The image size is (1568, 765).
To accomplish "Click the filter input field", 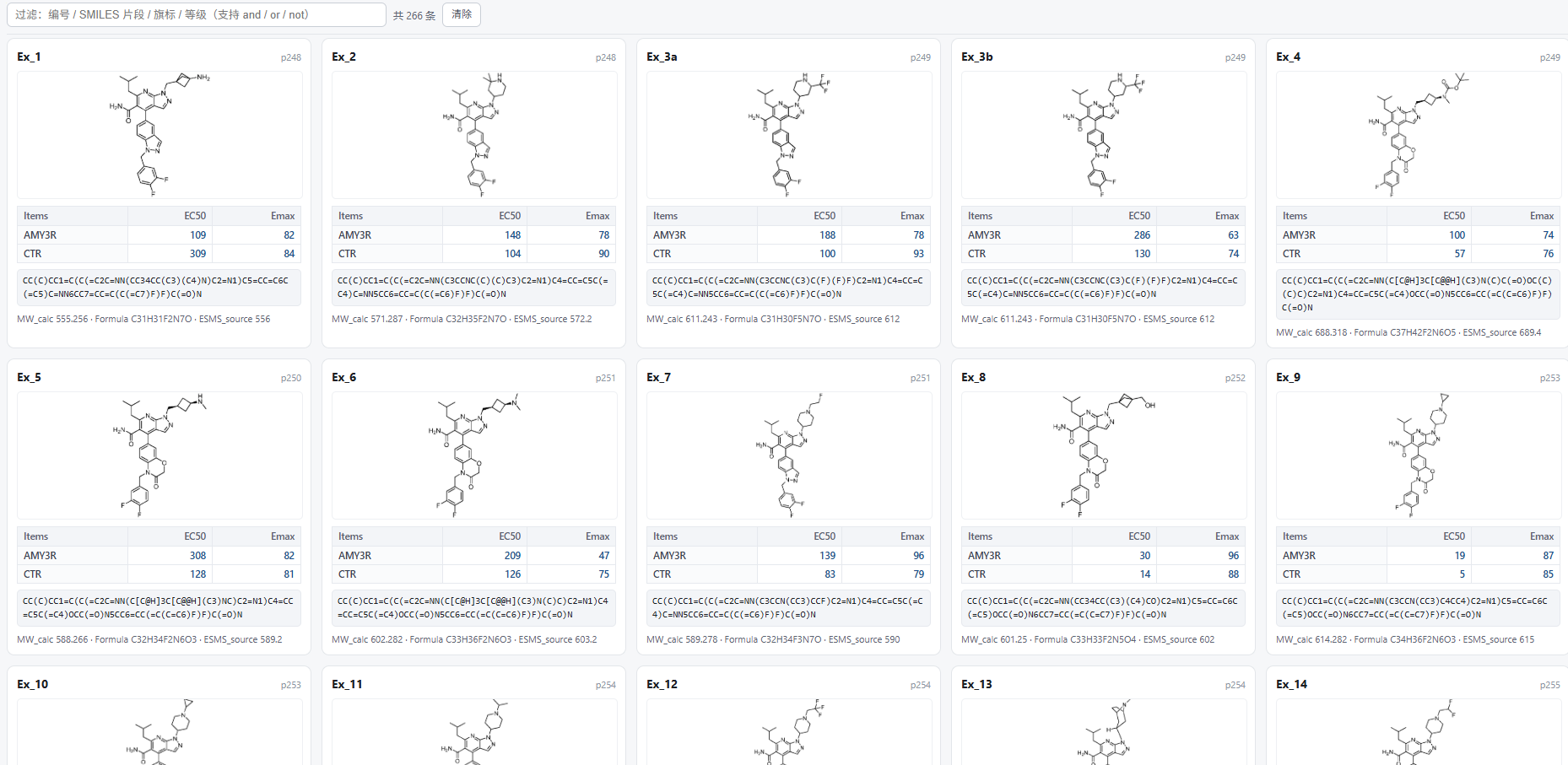I will [x=197, y=14].
